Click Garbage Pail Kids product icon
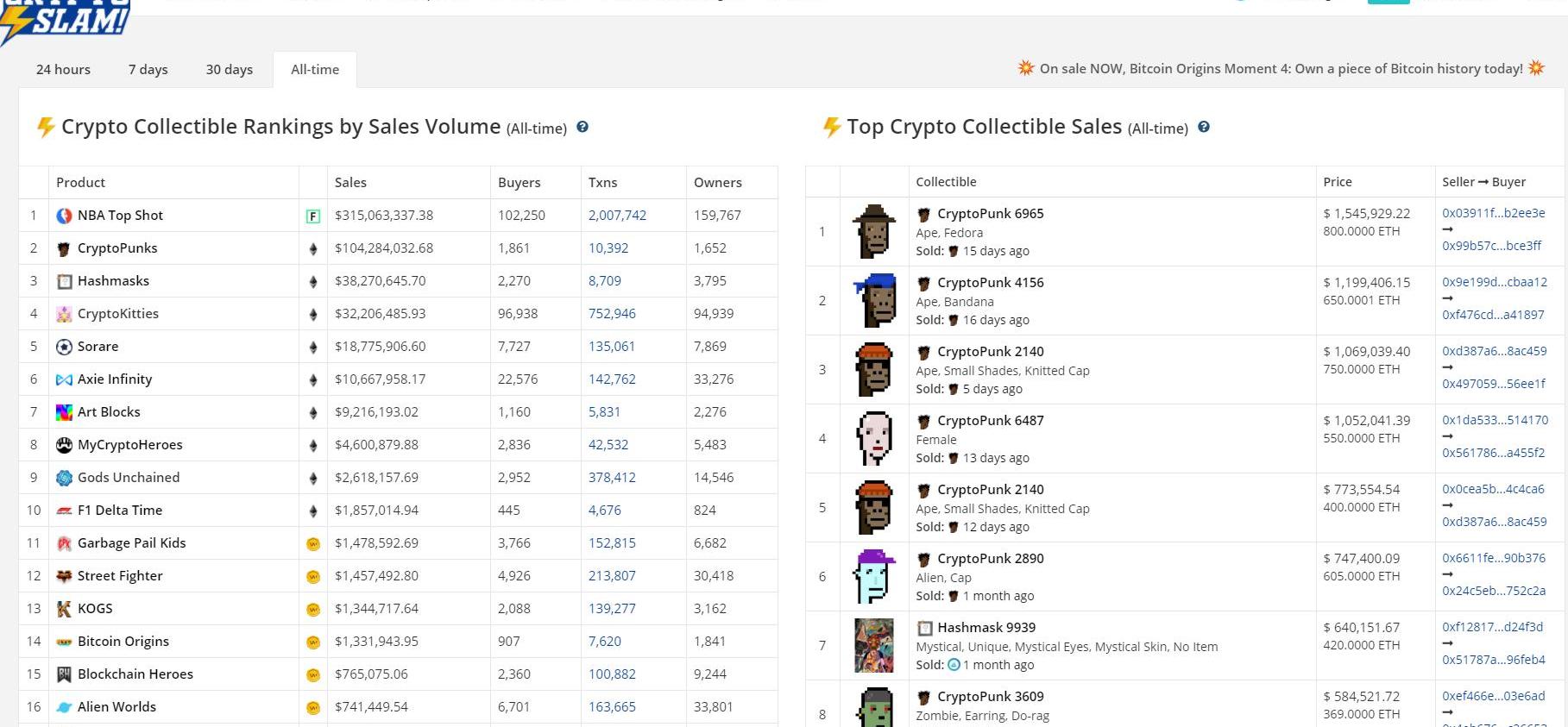The image size is (1568, 727). (64, 543)
